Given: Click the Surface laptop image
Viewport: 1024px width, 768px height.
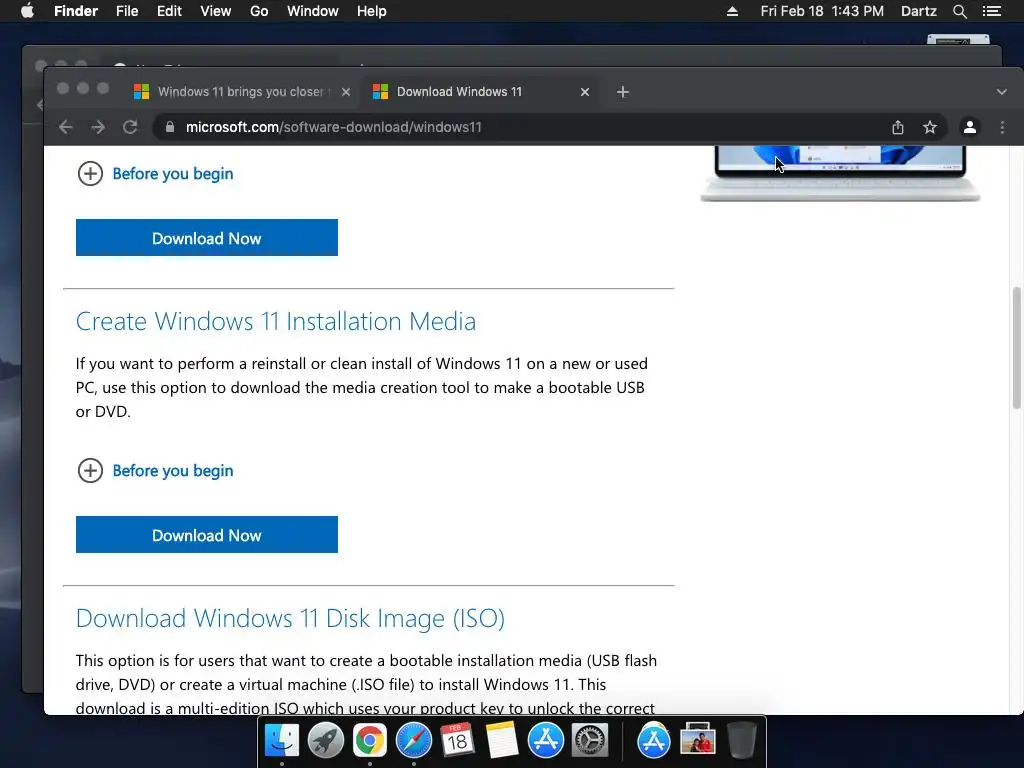Looking at the screenshot, I should point(840,173).
